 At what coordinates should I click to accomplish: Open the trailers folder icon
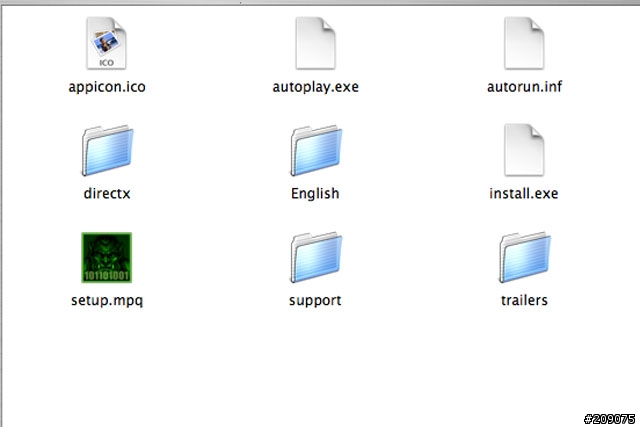[x=525, y=258]
